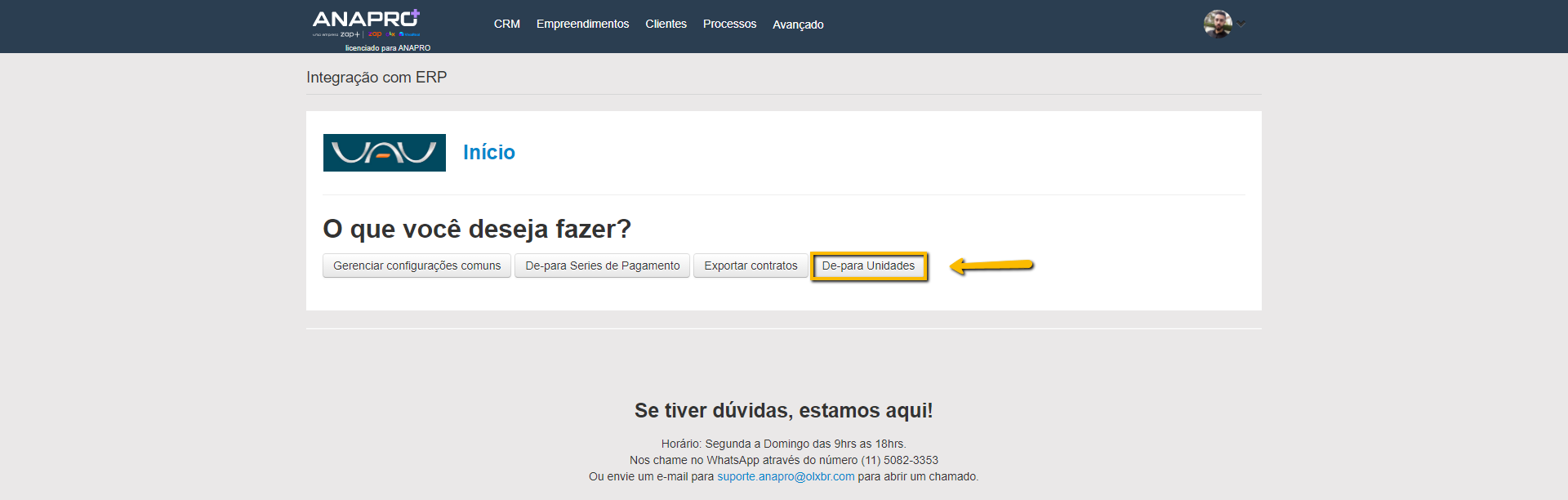Open the Empreendimentos menu
The image size is (1568, 500).
click(x=582, y=25)
